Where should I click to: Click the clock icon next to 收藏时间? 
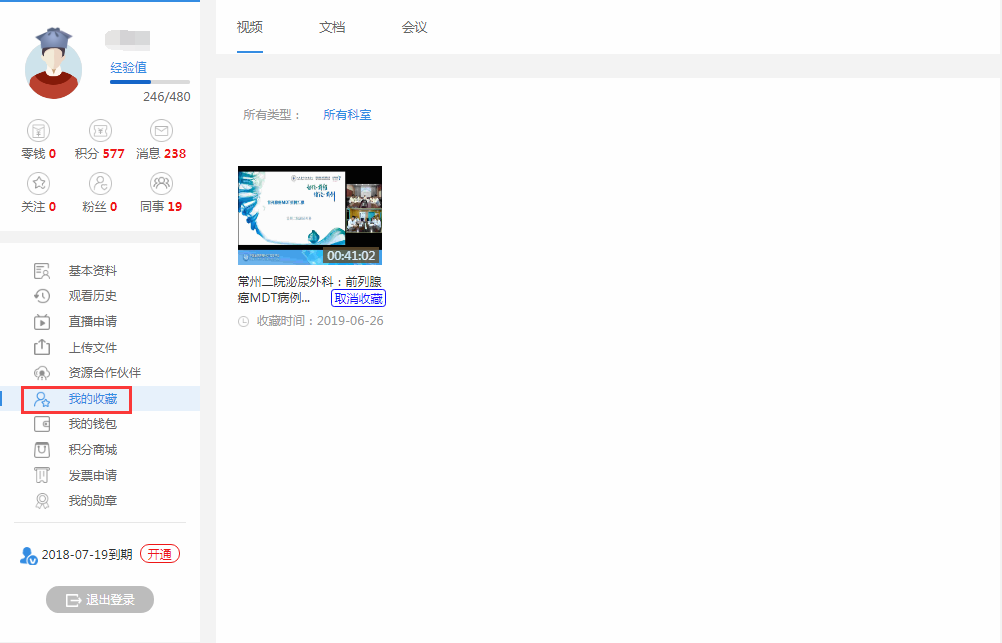pos(243,322)
